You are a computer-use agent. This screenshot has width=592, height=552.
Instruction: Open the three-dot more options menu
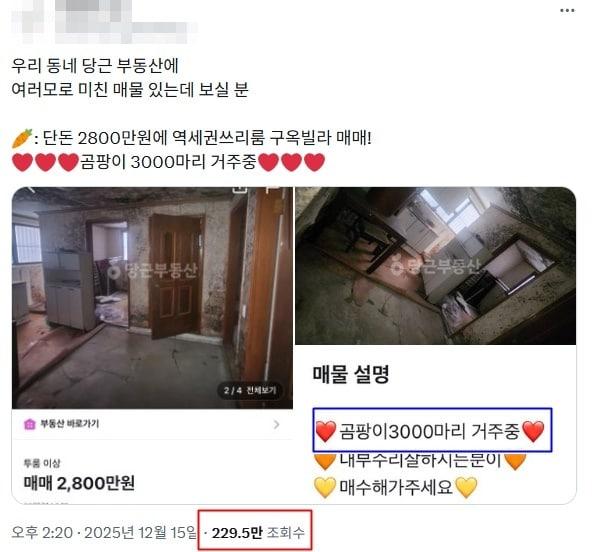[x=567, y=11]
